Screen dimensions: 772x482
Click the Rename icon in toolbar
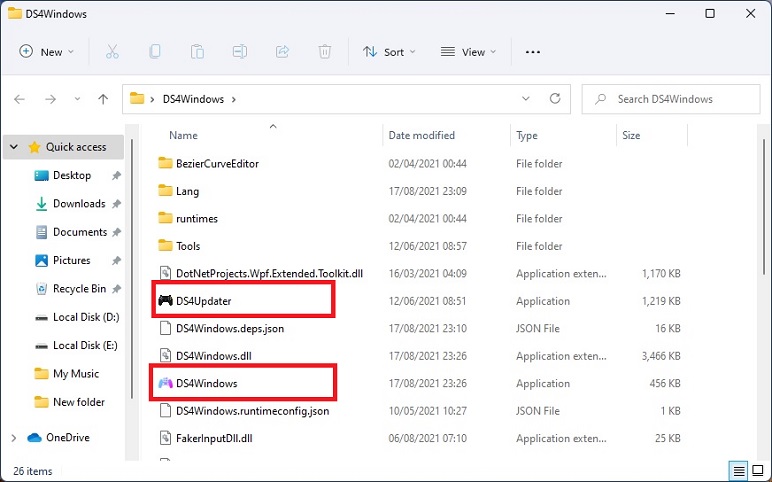[x=240, y=52]
